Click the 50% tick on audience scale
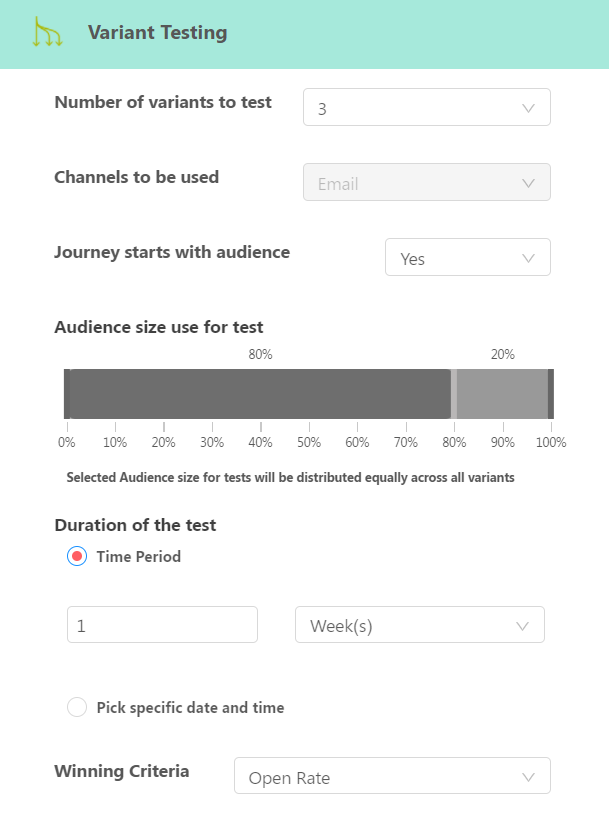609x817 pixels. [309, 442]
